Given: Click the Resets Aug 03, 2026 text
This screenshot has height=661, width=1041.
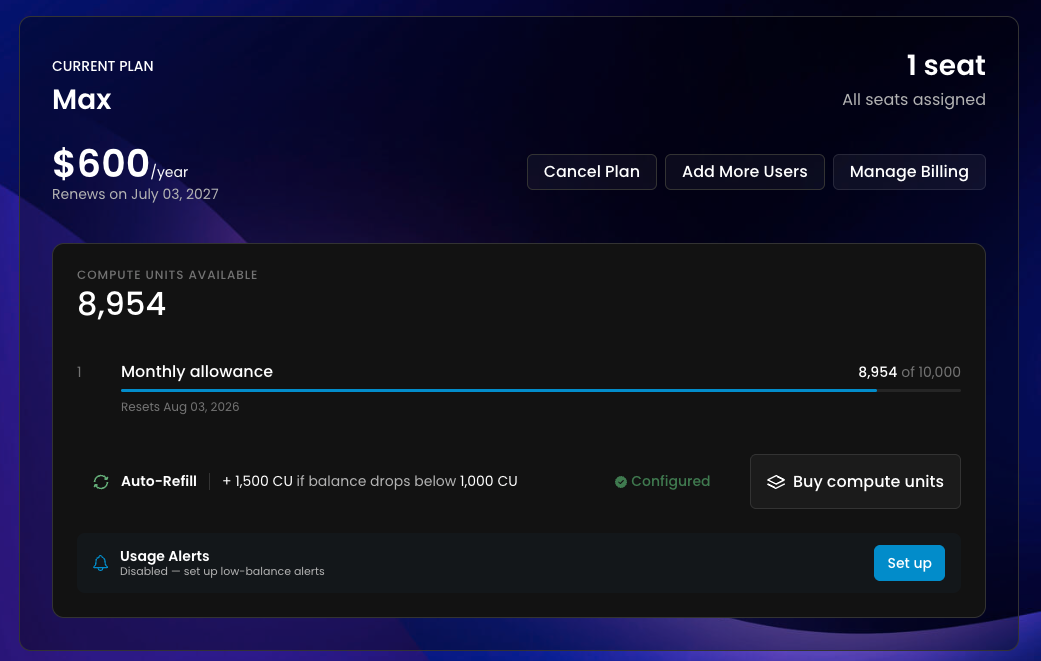Looking at the screenshot, I should pyautogui.click(x=180, y=407).
